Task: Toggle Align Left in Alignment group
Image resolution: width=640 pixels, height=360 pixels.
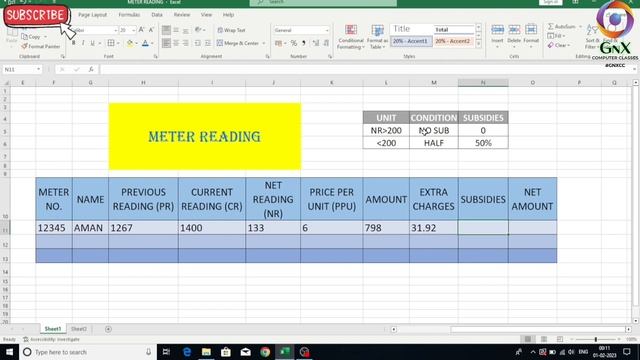Action: (x=166, y=43)
